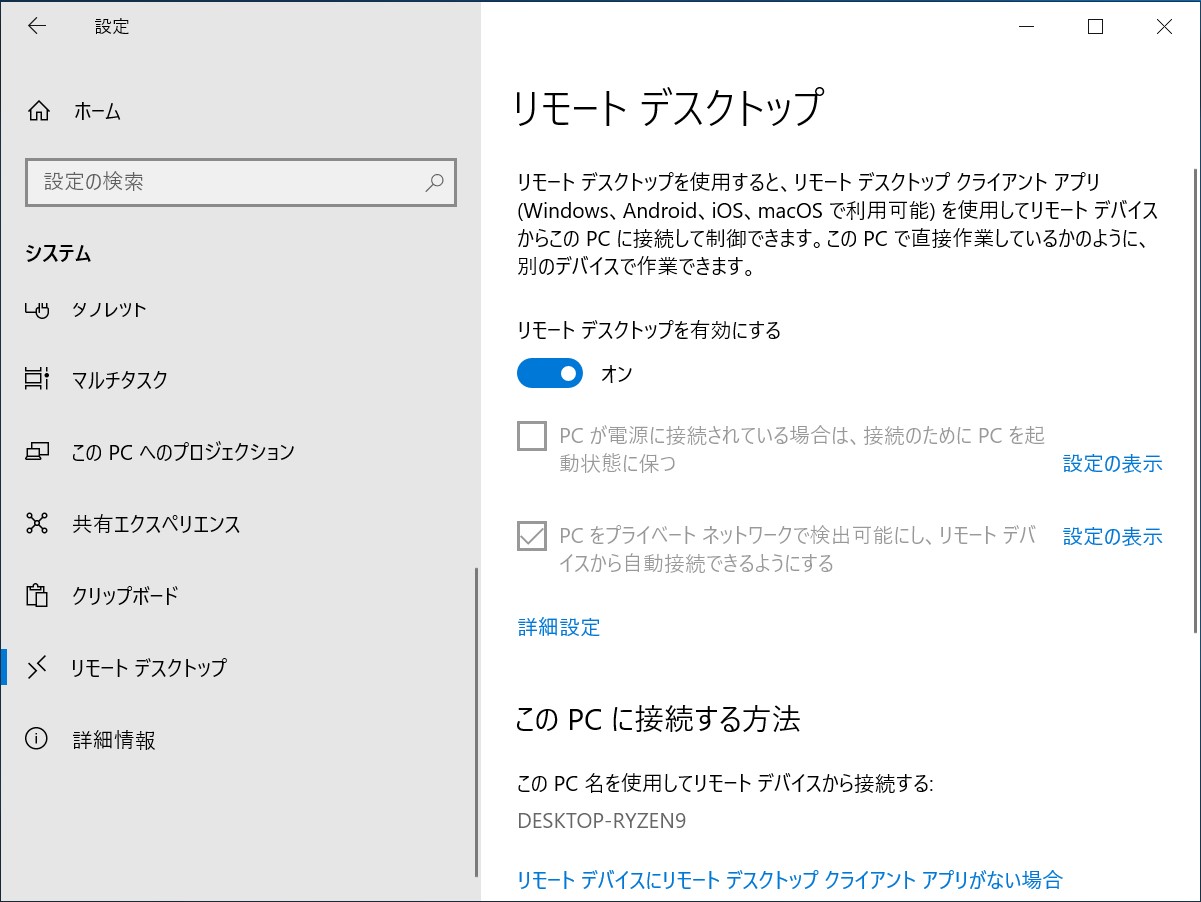
Task: Open マルチタスク settings from sidebar
Action: point(39,379)
